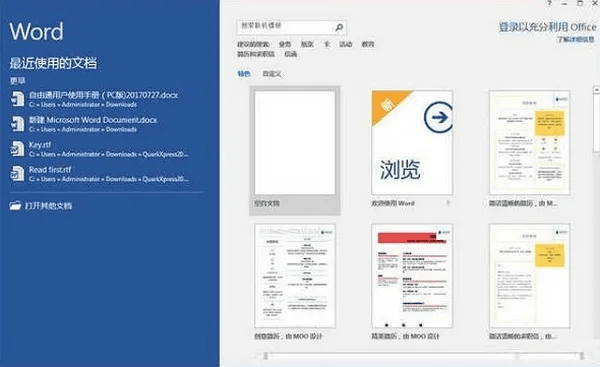600x367 pixels.
Task: Click the Word file icon beside 自由通用户使用手册 docx
Action: pos(17,99)
